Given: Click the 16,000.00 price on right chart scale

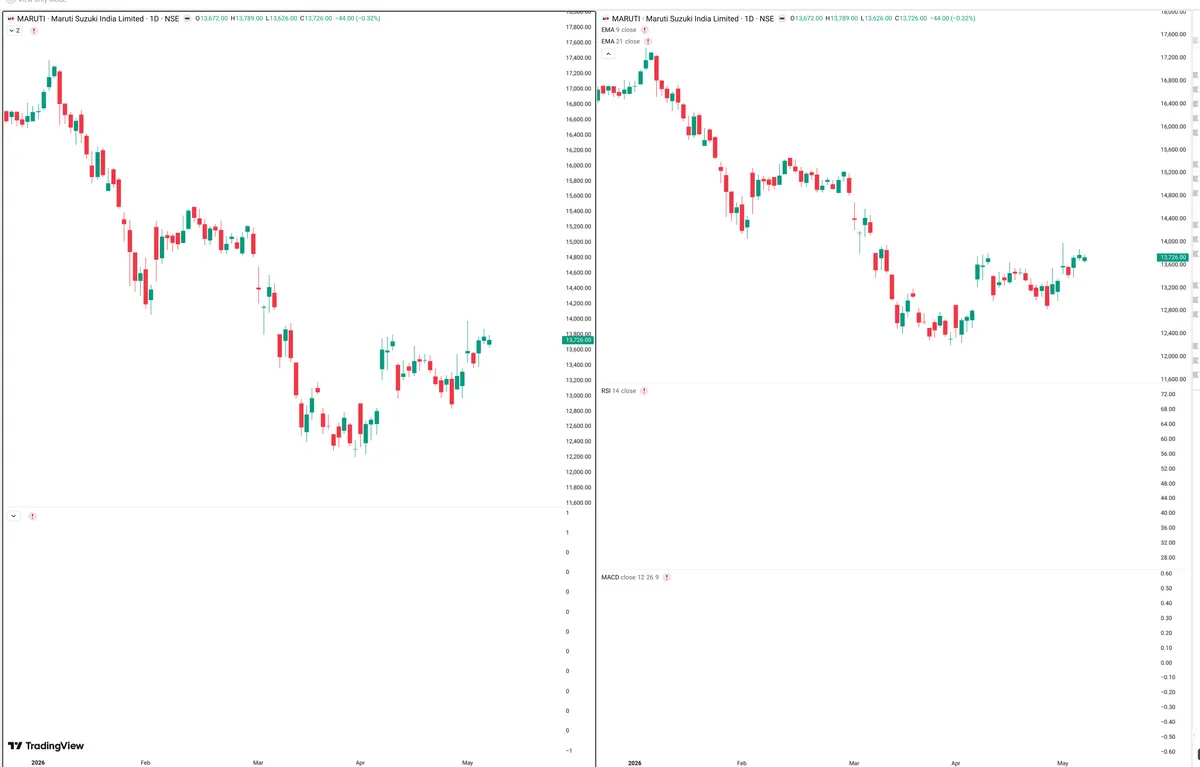Looking at the screenshot, I should [x=1173, y=127].
